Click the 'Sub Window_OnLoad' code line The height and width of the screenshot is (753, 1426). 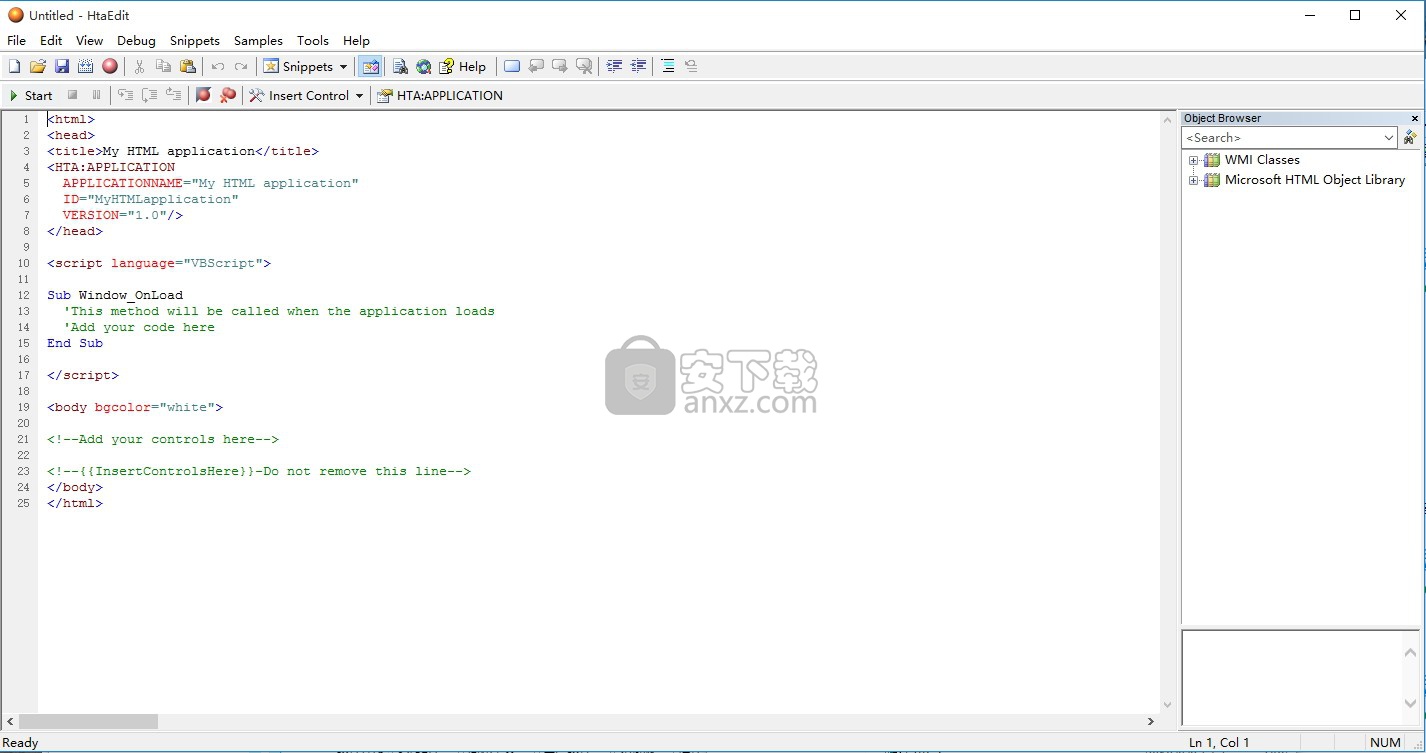tap(115, 295)
